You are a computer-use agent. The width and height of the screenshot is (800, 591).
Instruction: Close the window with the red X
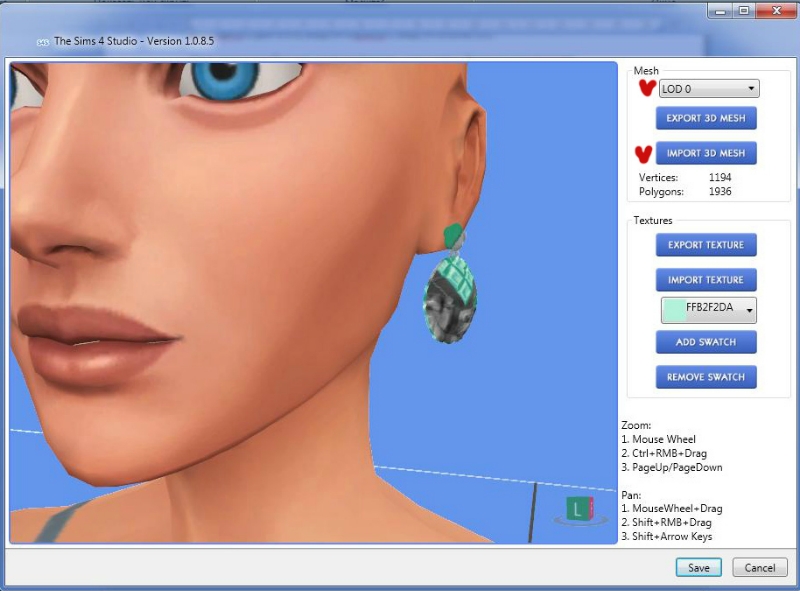774,10
